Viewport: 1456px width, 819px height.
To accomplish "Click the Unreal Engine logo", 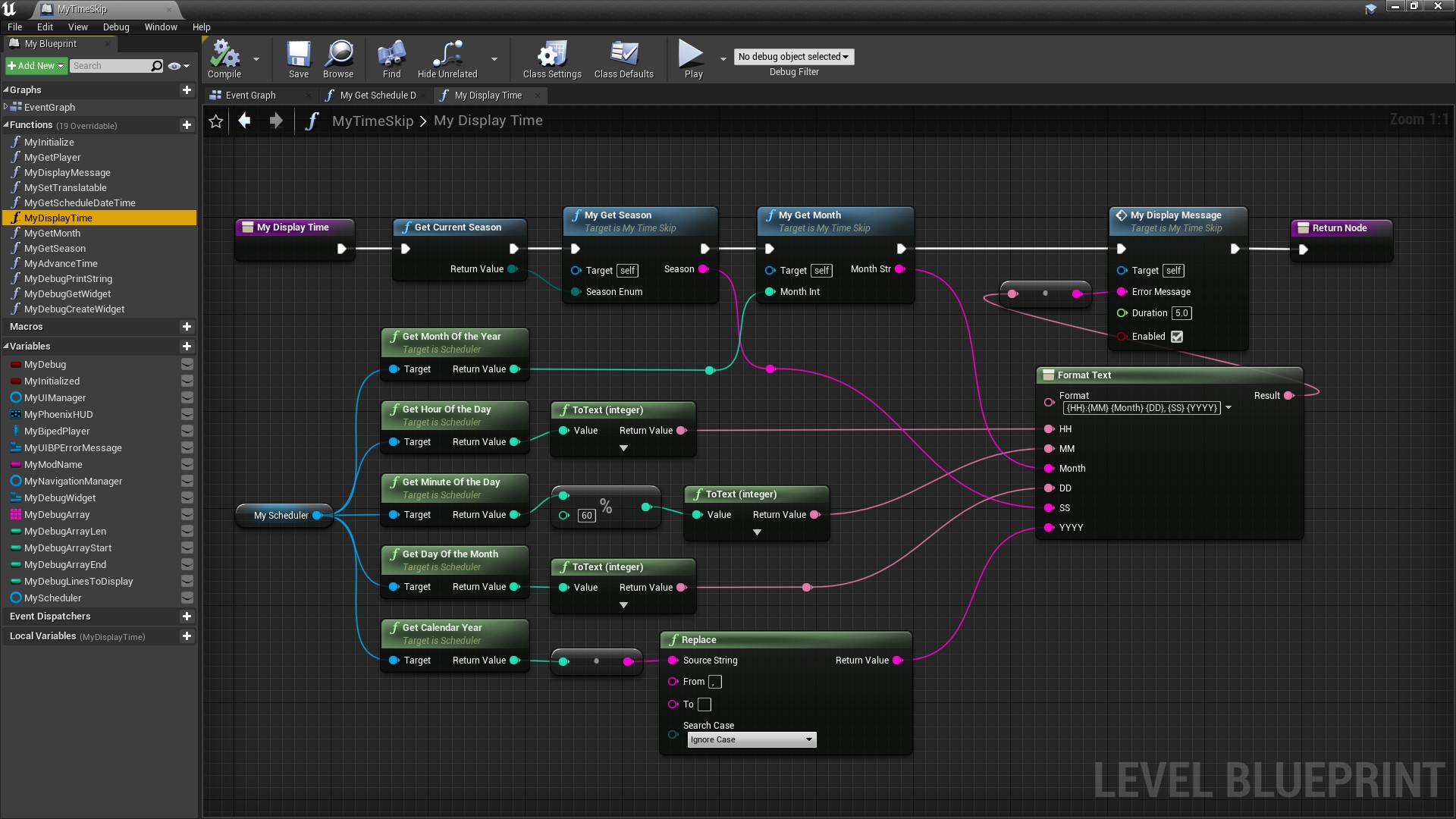I will [x=10, y=9].
